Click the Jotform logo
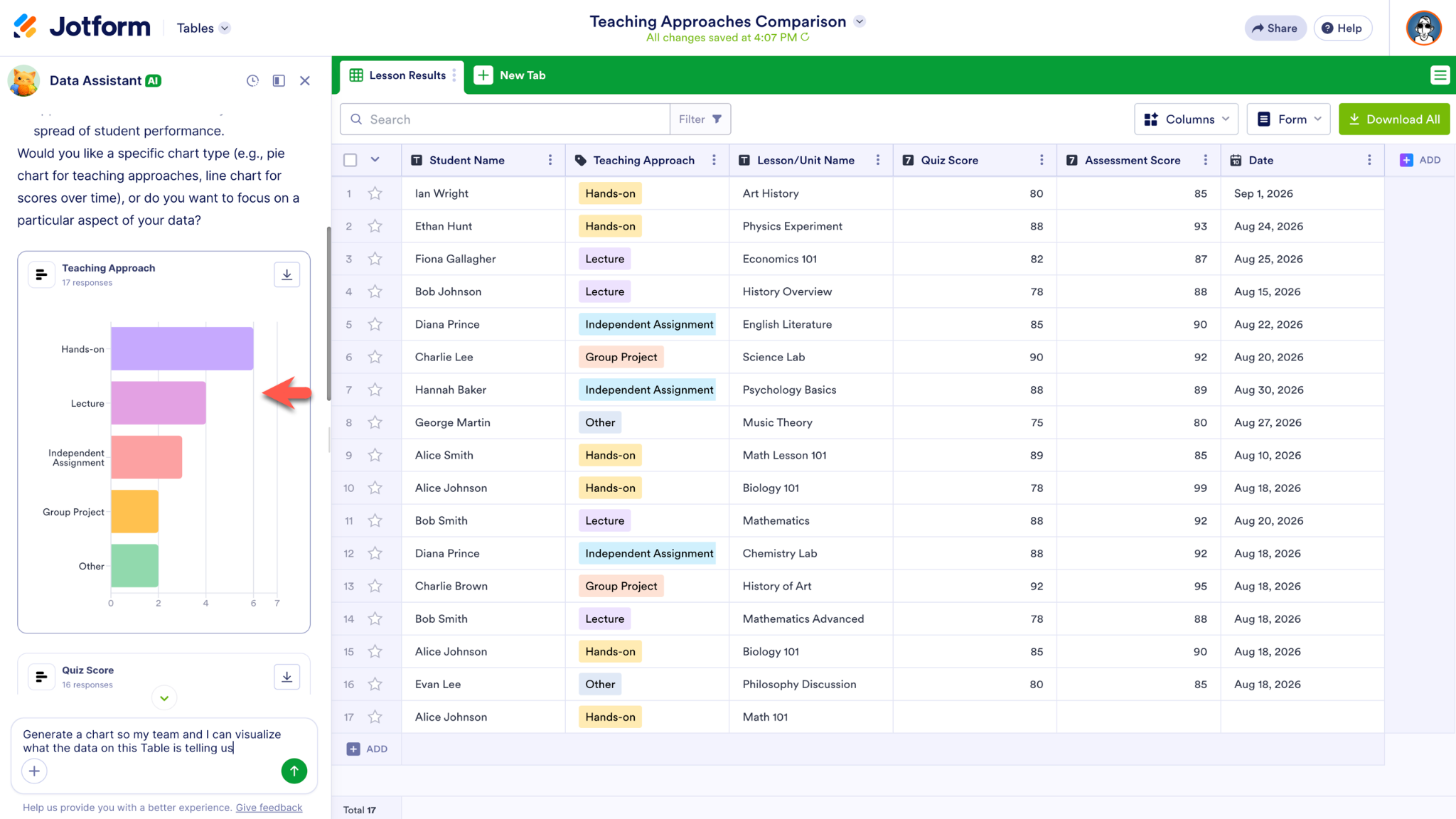1456x819 pixels. 82,27
